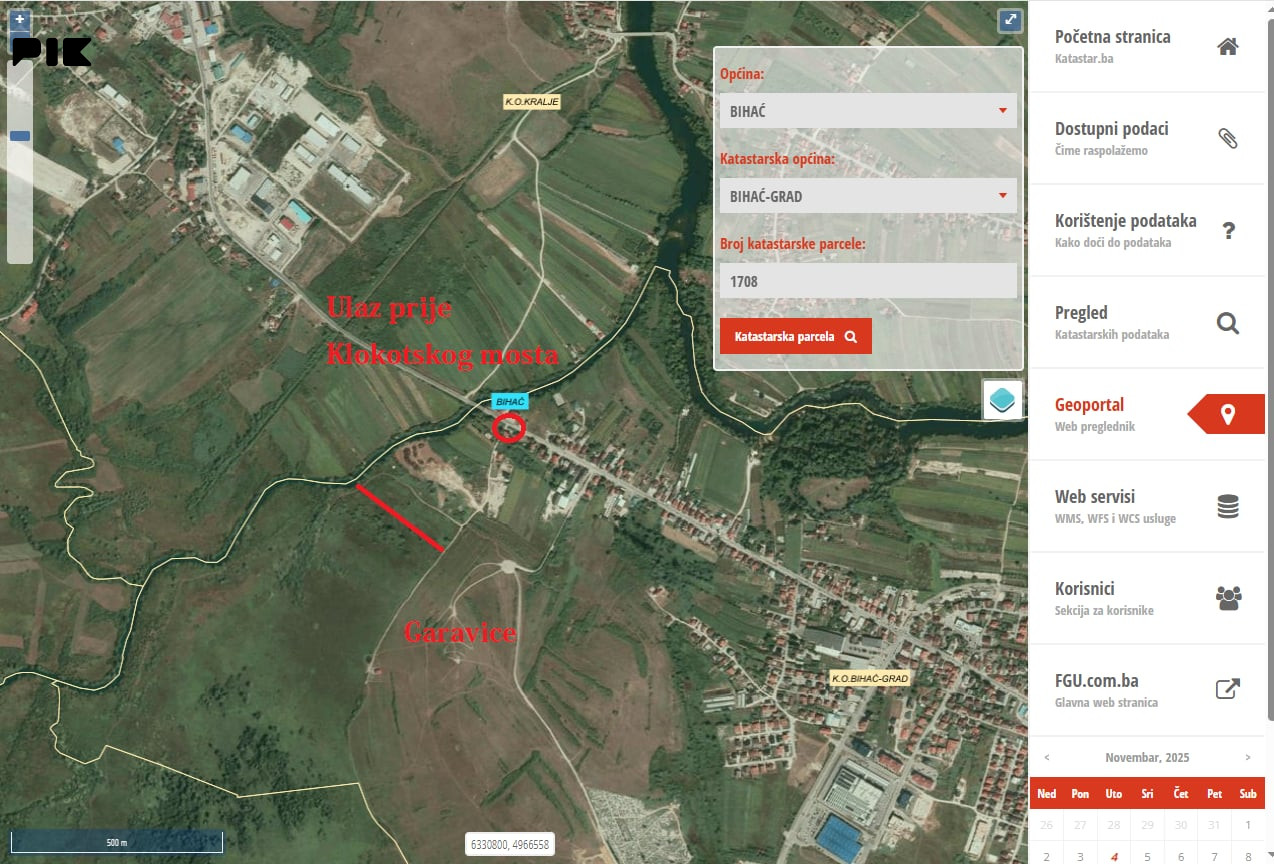Click the magnifier icon inside Katastarska parcela button

point(851,337)
